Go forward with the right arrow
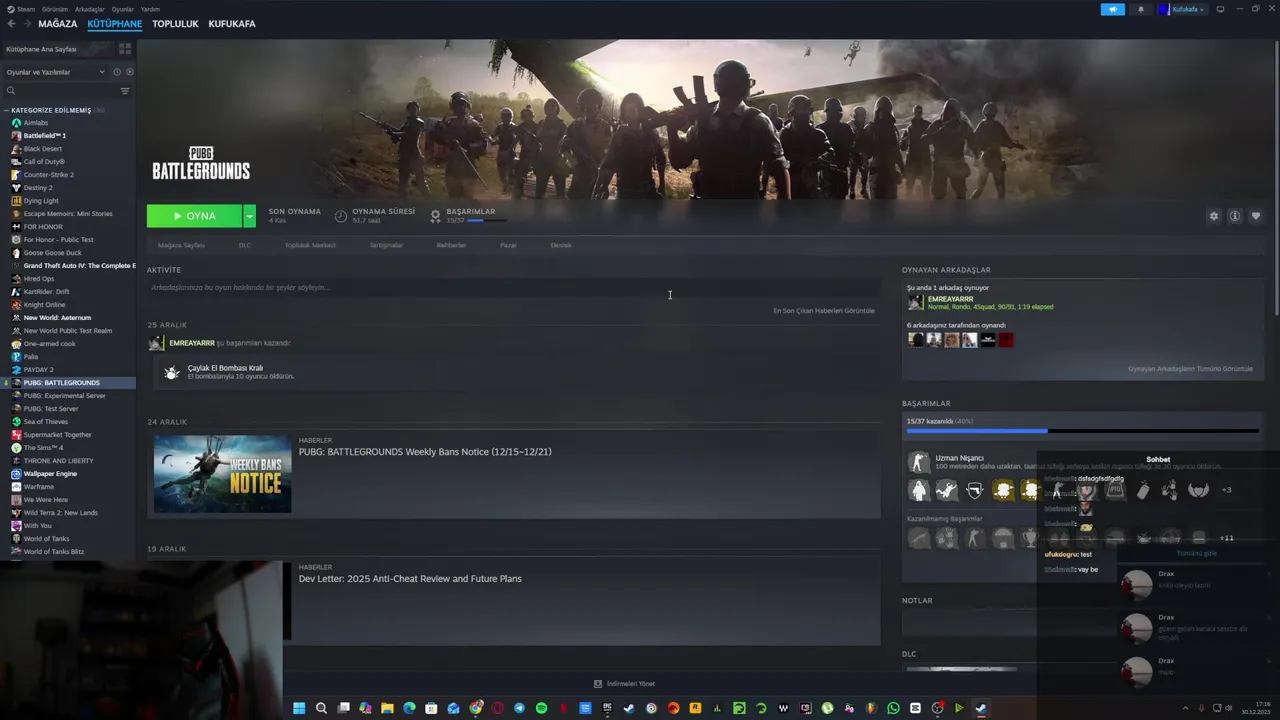 (x=28, y=24)
